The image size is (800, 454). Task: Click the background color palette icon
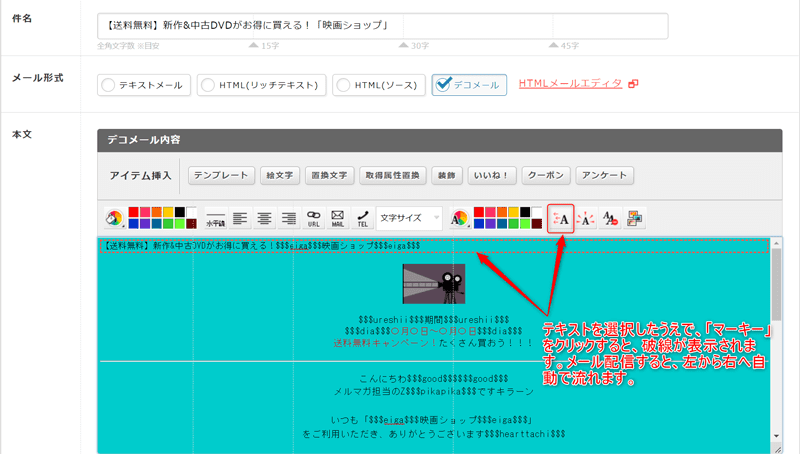click(114, 218)
